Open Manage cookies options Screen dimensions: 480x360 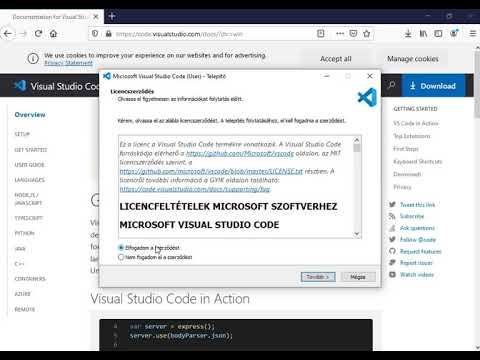coord(413,59)
